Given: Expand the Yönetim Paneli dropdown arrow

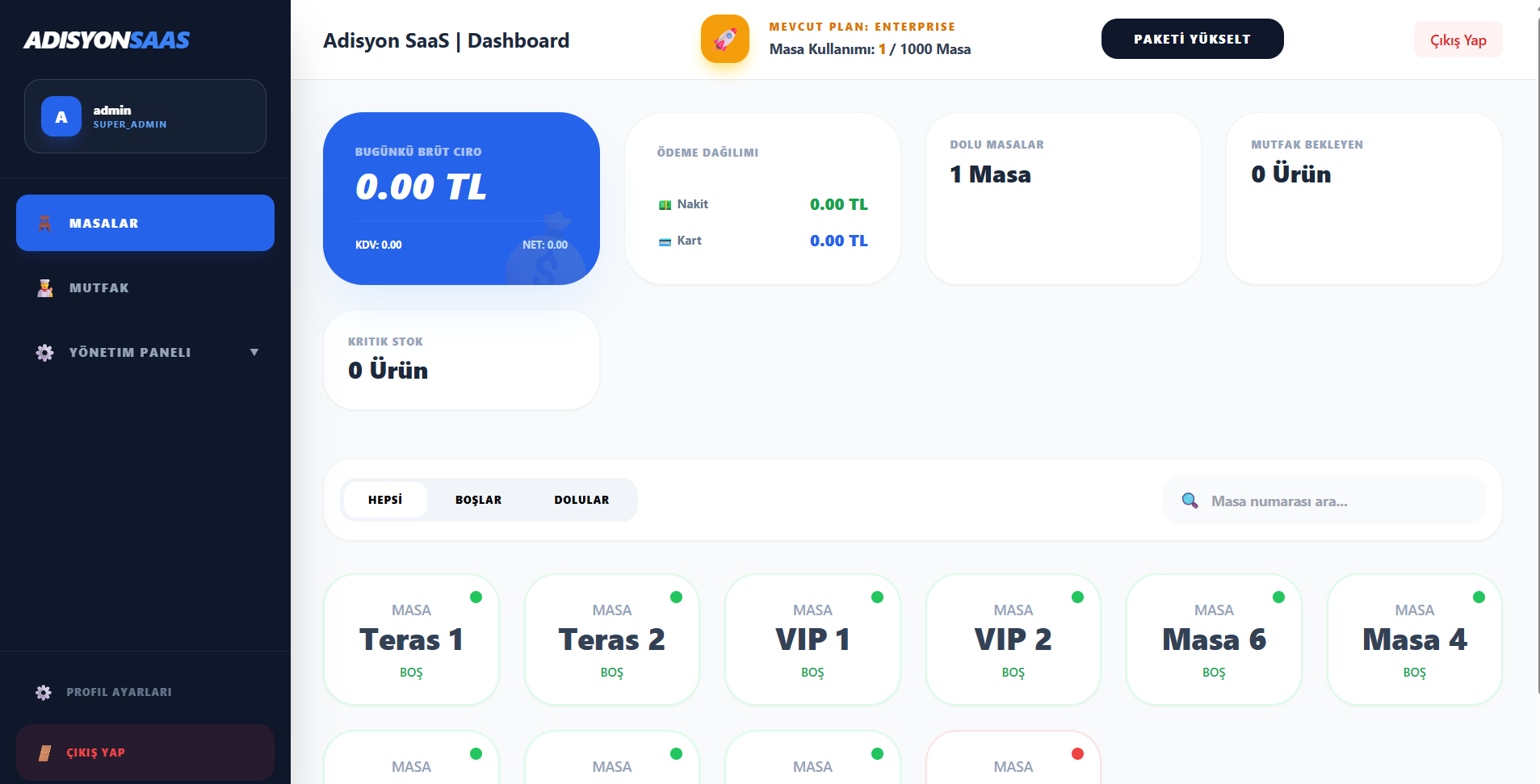Looking at the screenshot, I should (254, 352).
